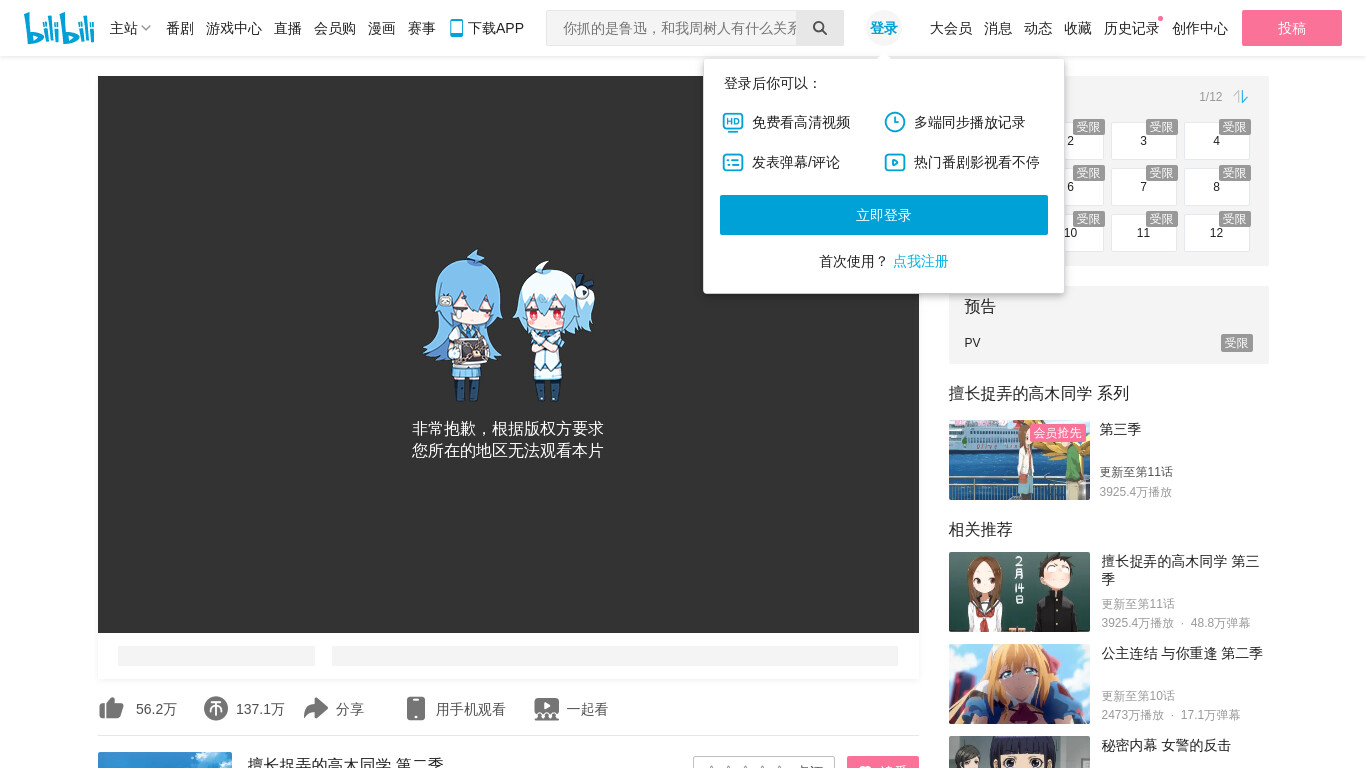Click the 相关推荐 heading
This screenshot has width=1366, height=768.
tap(981, 530)
